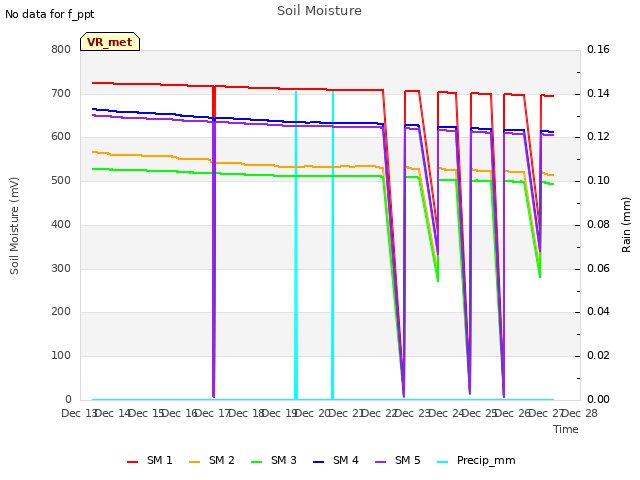Click the Precip_mm legend entry

pyautogui.click(x=476, y=460)
